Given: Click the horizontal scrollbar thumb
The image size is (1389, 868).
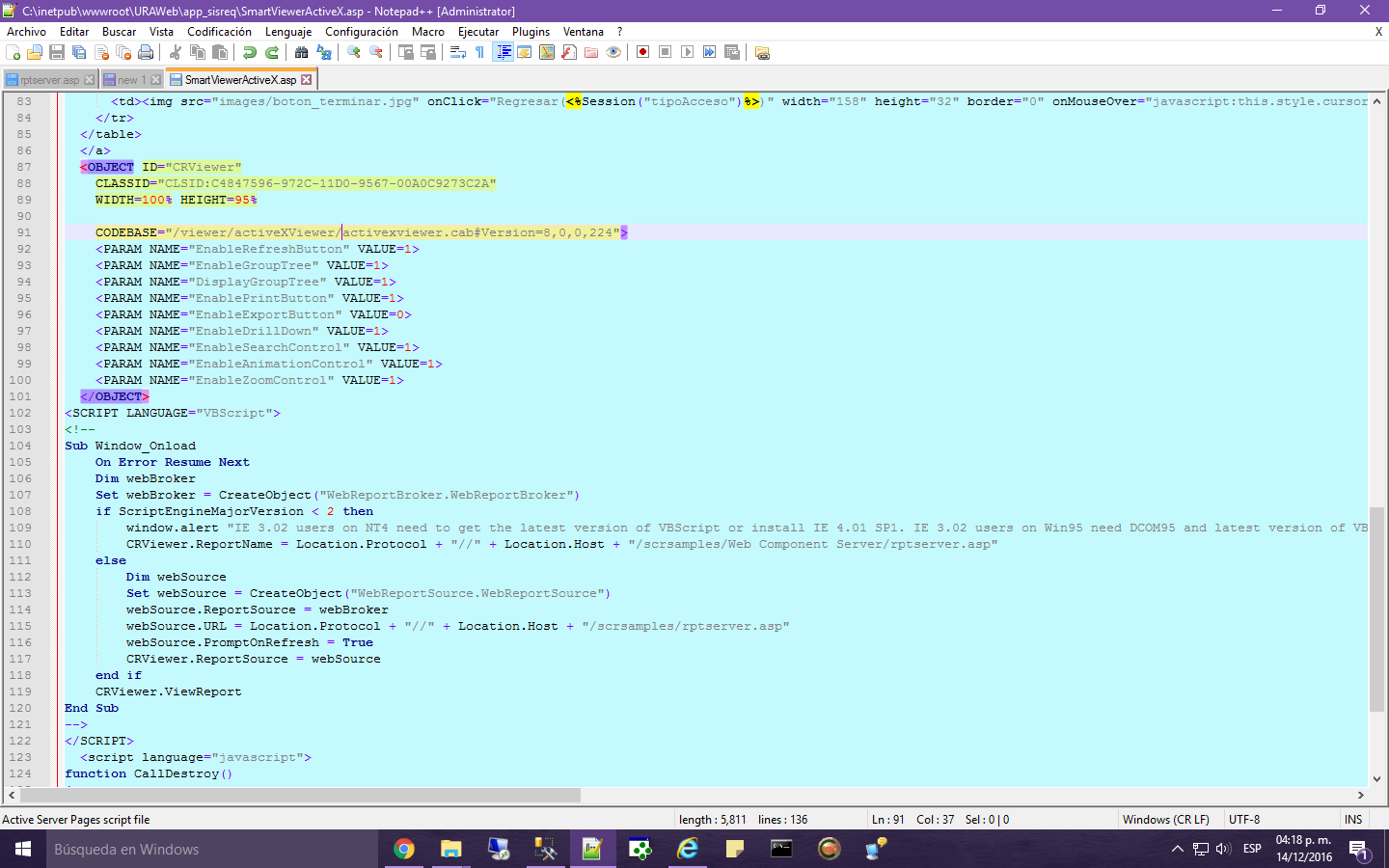Looking at the screenshot, I should (x=301, y=796).
